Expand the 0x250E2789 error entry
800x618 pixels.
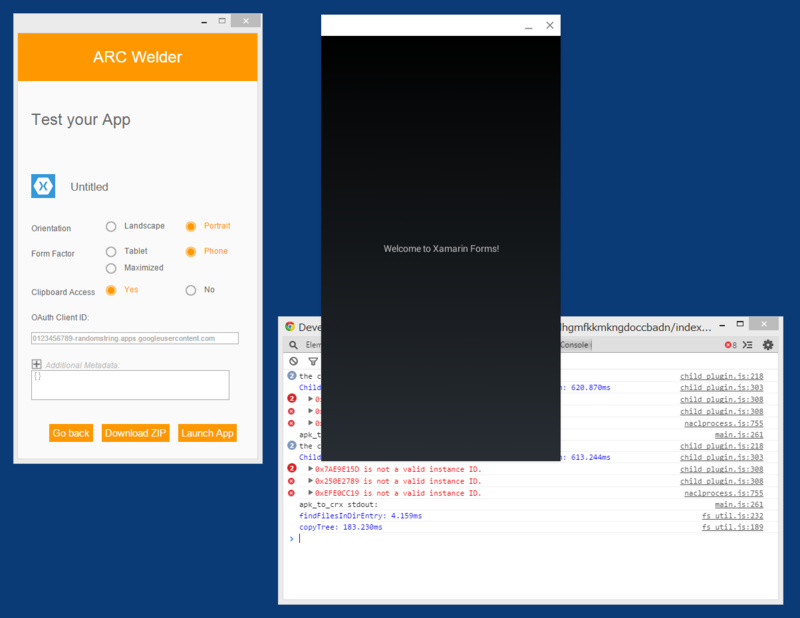coord(310,481)
